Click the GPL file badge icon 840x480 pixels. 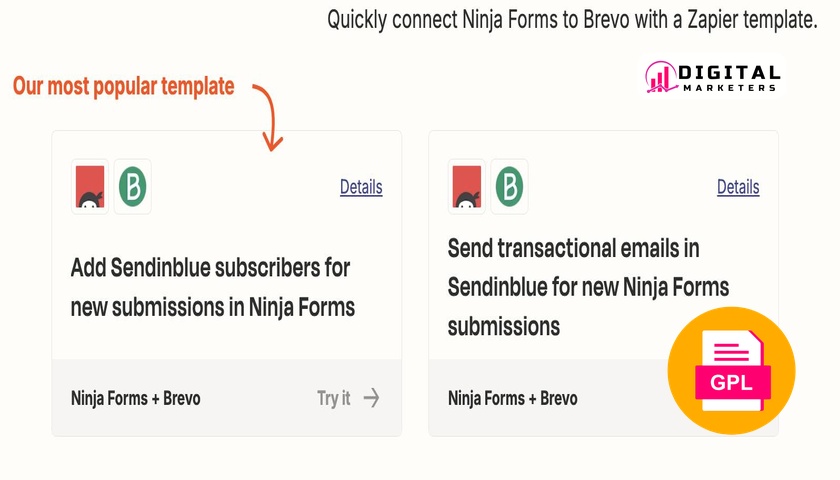[732, 371]
